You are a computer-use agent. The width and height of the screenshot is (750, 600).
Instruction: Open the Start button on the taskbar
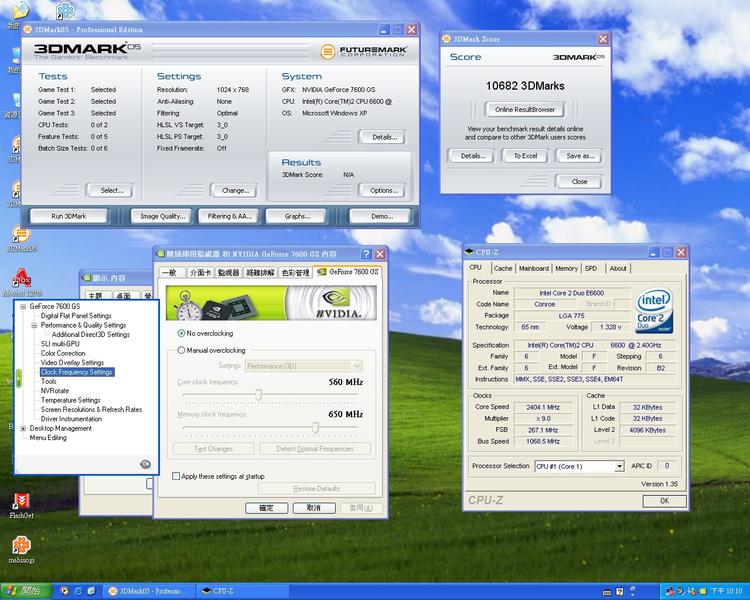[x=26, y=591]
